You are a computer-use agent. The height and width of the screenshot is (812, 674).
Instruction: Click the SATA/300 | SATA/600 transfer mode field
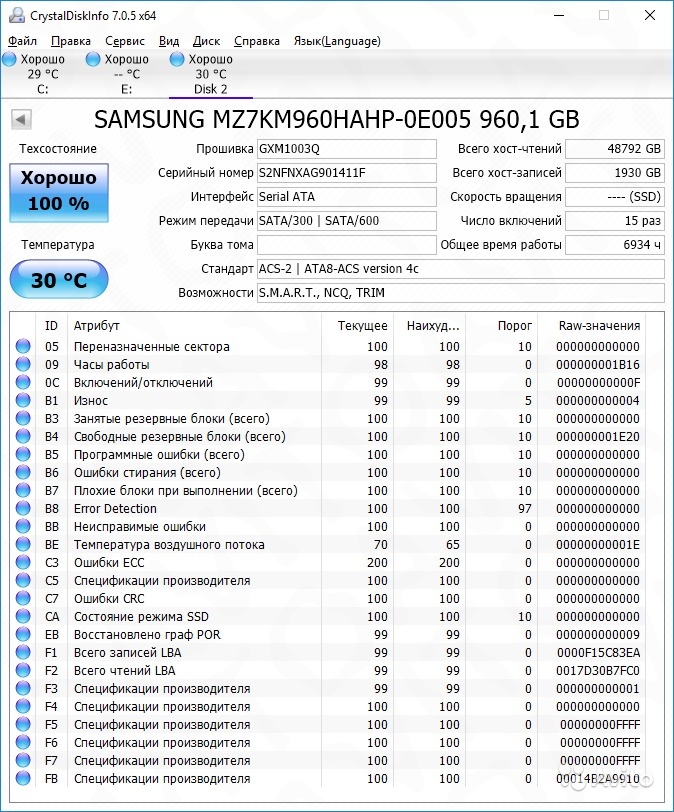pyautogui.click(x=346, y=221)
